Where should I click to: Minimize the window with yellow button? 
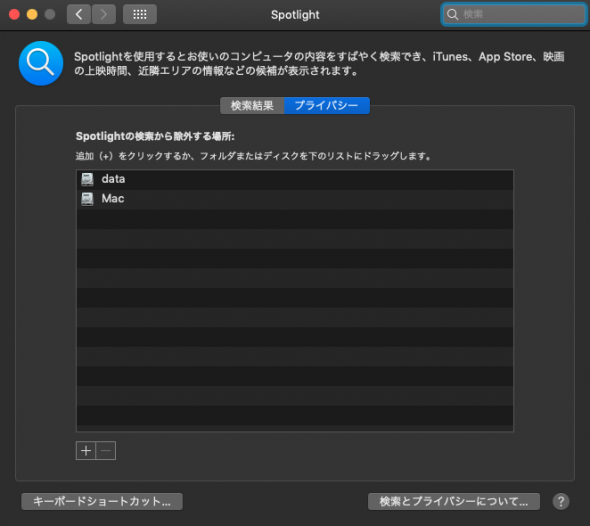click(x=32, y=14)
